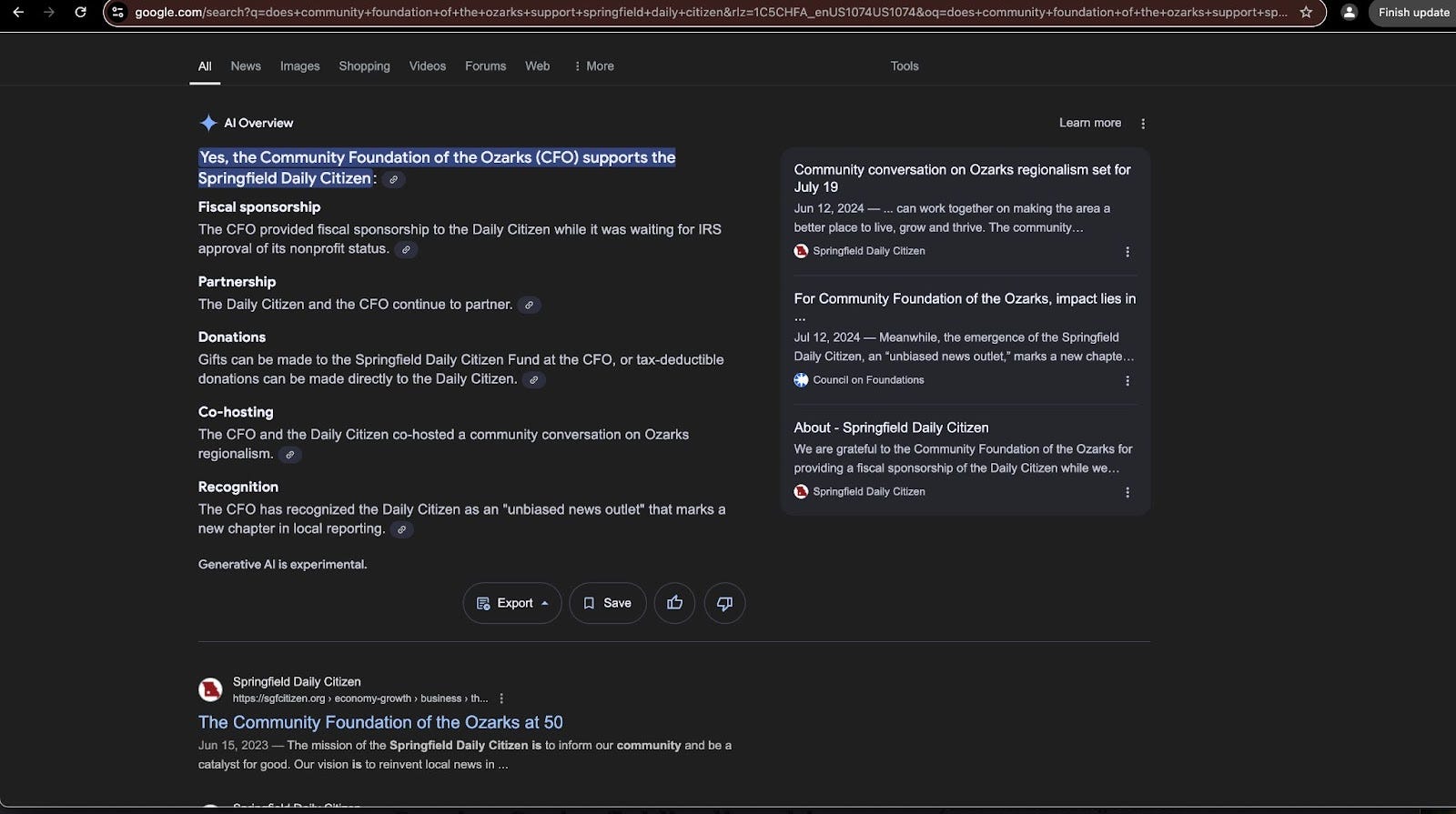
Task: Click Springfield Daily Citizen favicon in first card
Action: tap(801, 251)
